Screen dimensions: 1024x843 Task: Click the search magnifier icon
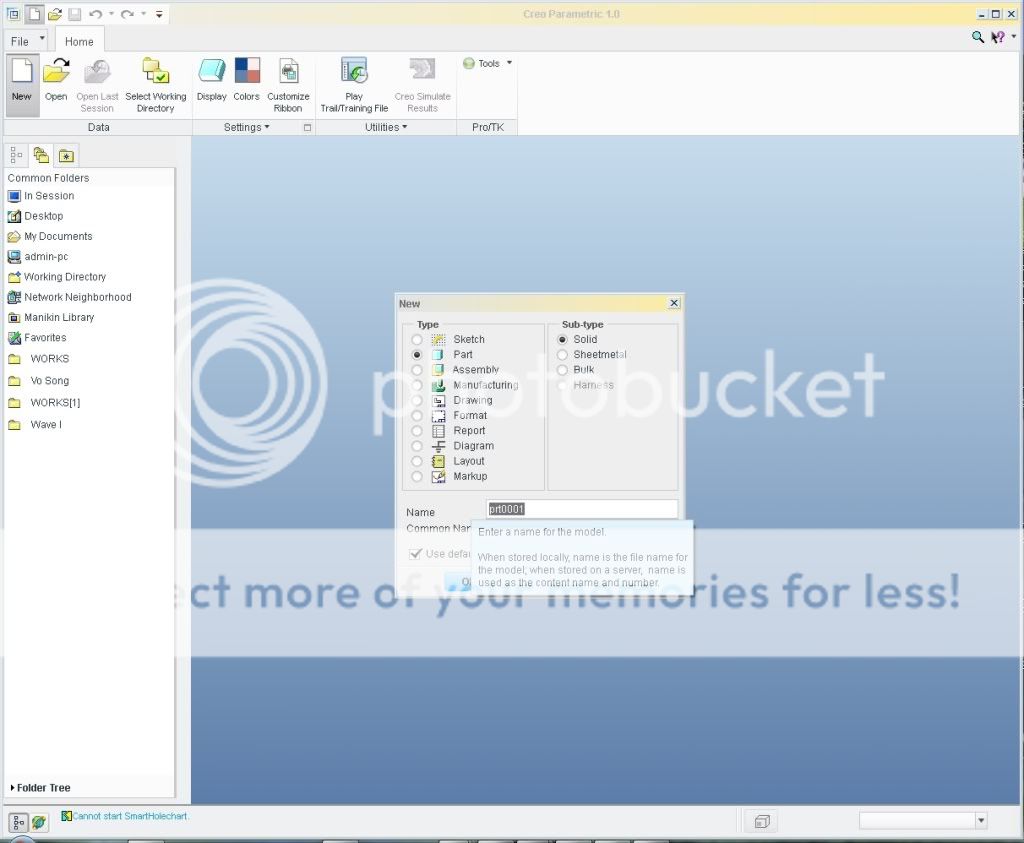pos(978,37)
